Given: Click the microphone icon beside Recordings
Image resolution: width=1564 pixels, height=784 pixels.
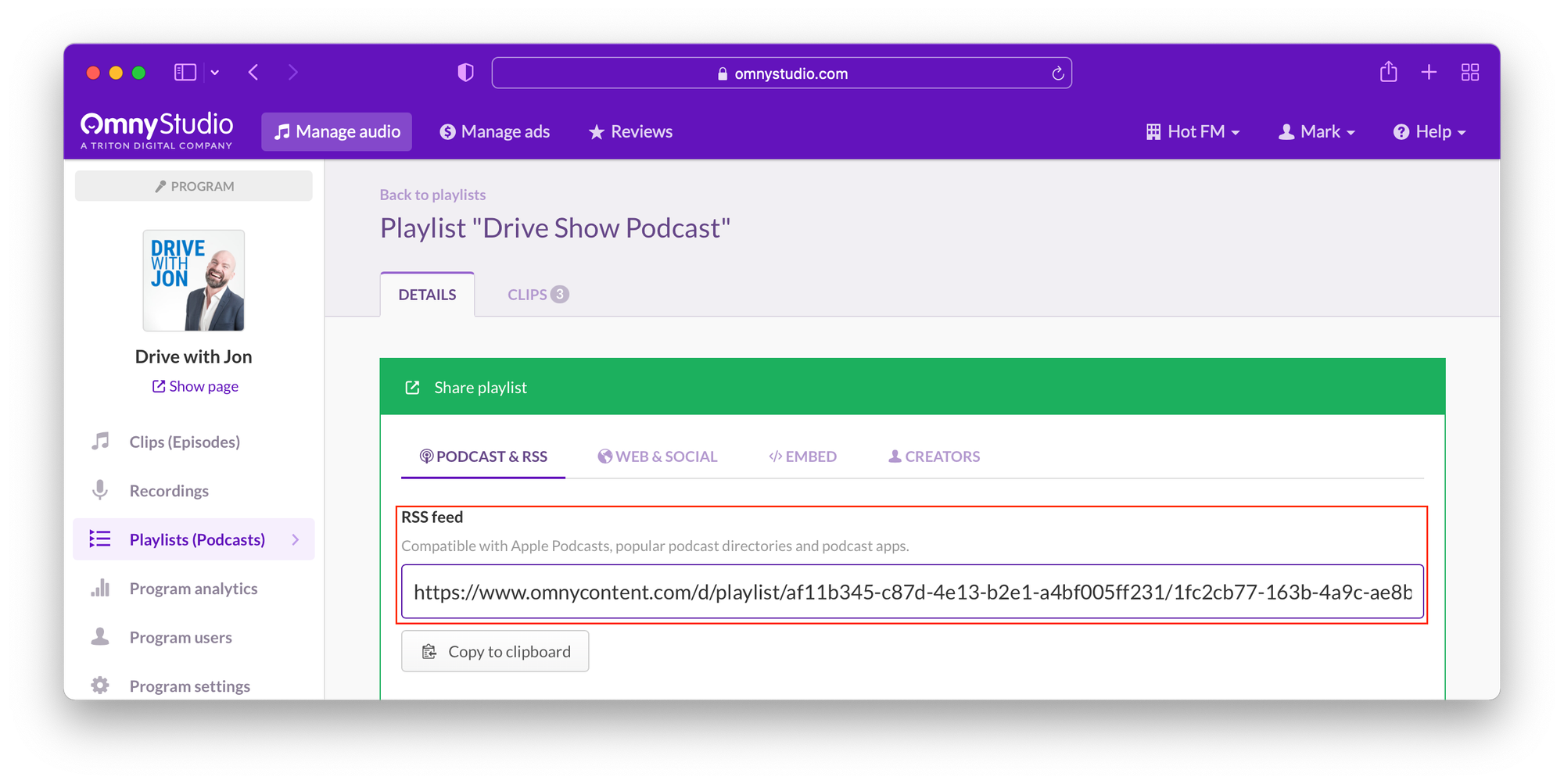Looking at the screenshot, I should tap(100, 490).
